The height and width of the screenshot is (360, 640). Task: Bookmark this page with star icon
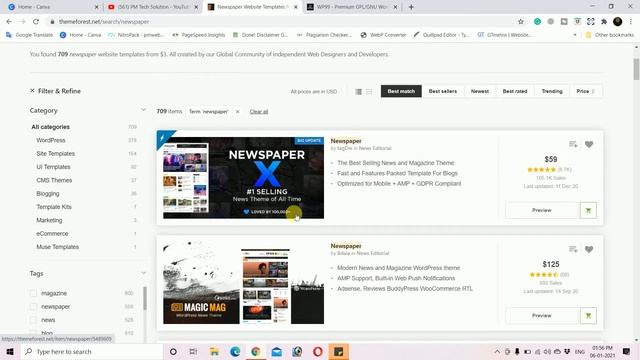(x=521, y=22)
